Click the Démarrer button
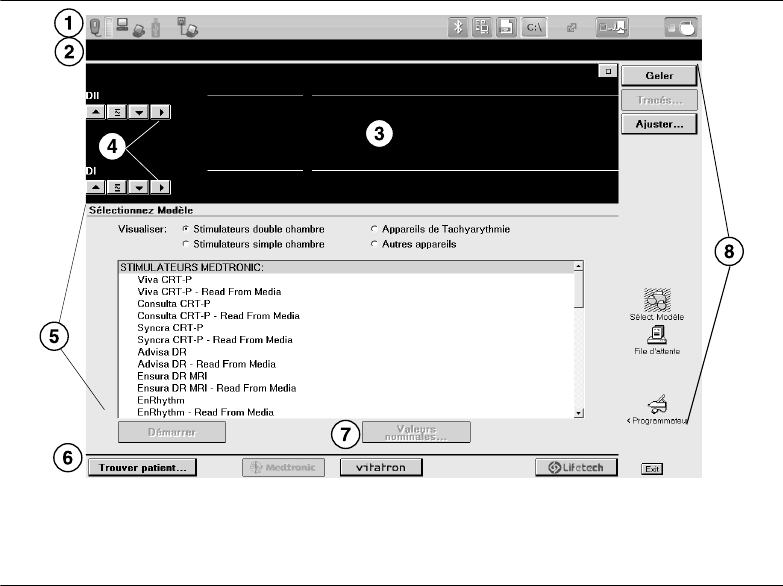This screenshot has height=586, width=783. (x=172, y=432)
